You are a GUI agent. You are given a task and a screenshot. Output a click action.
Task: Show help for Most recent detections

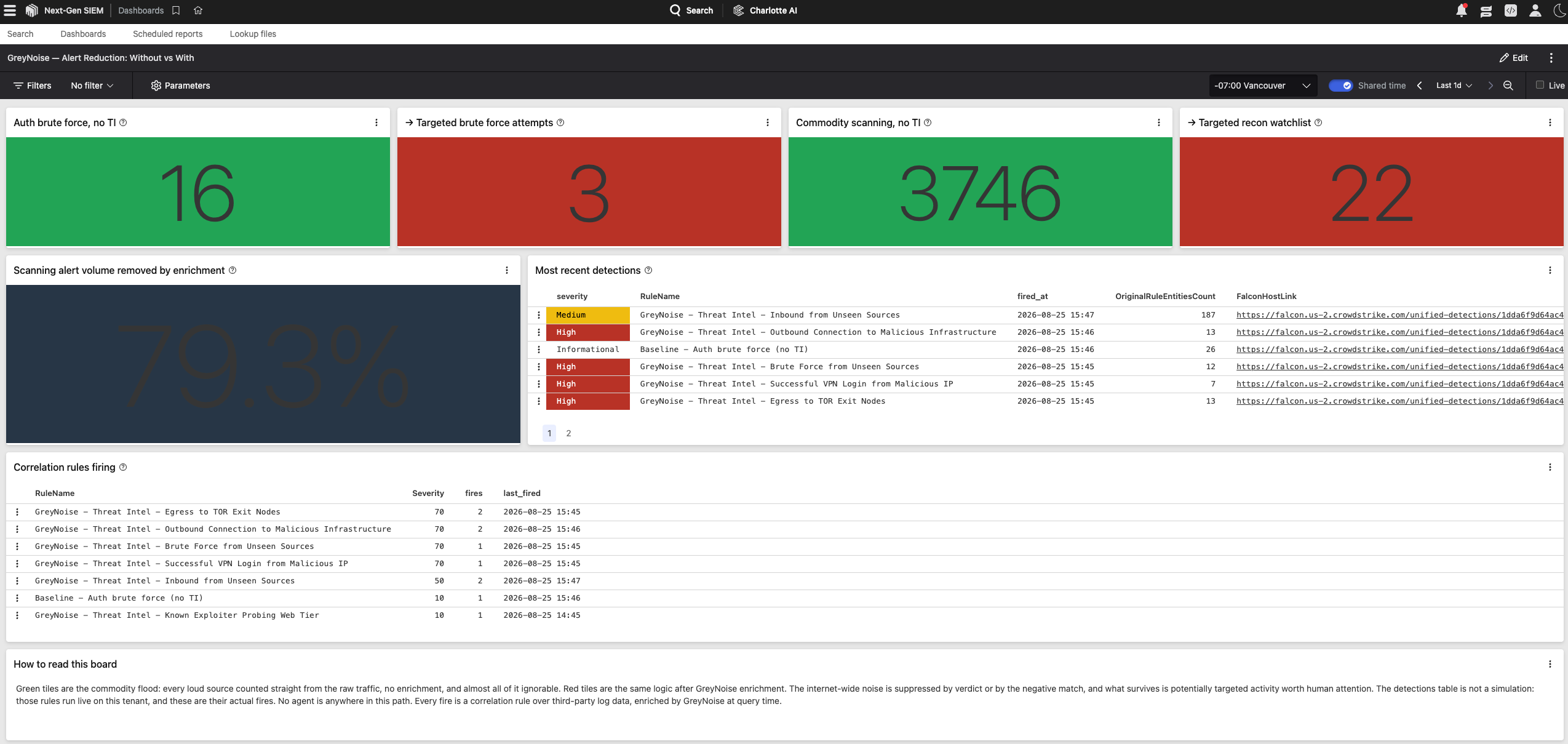point(648,270)
